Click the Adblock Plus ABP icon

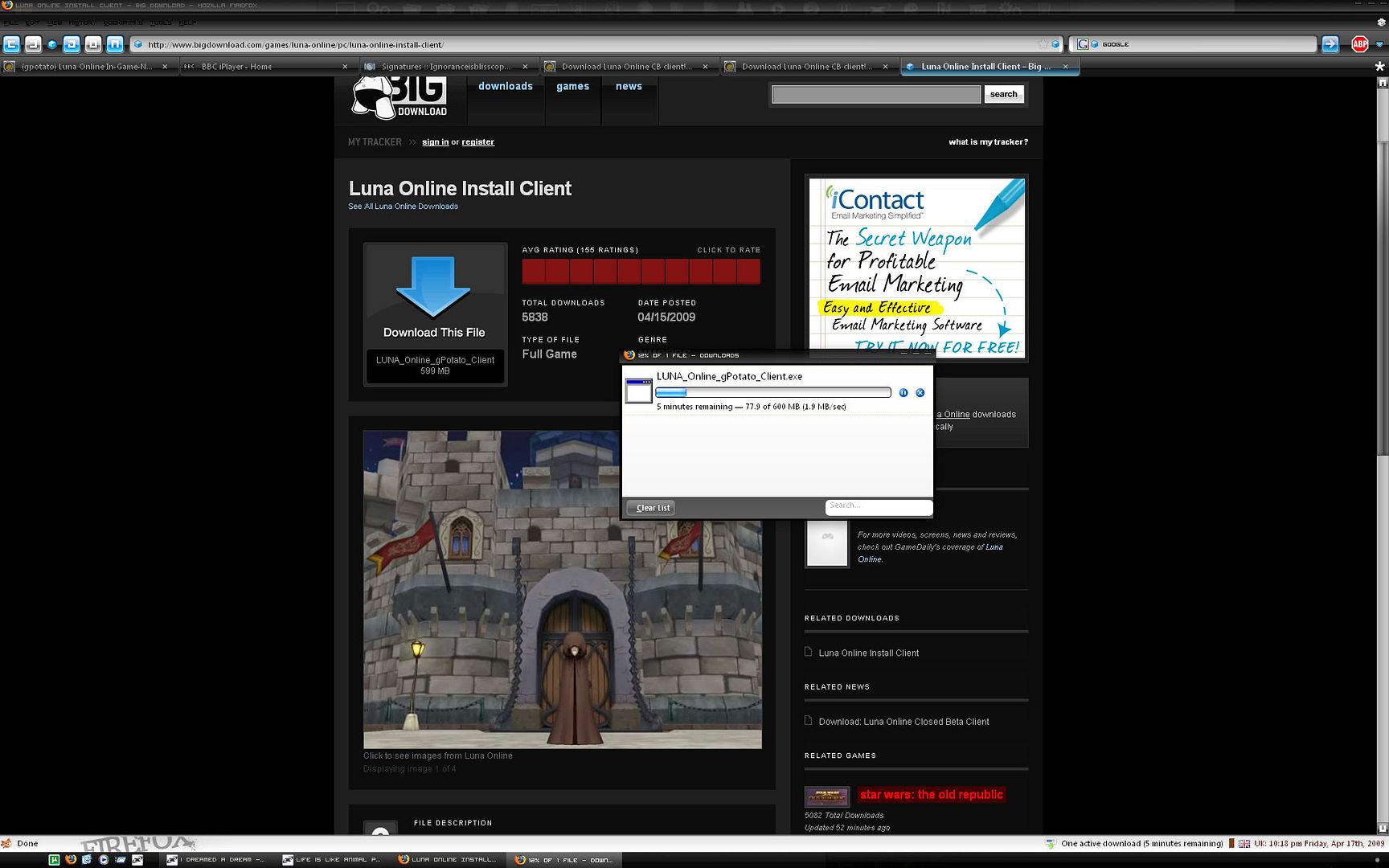[x=1359, y=44]
